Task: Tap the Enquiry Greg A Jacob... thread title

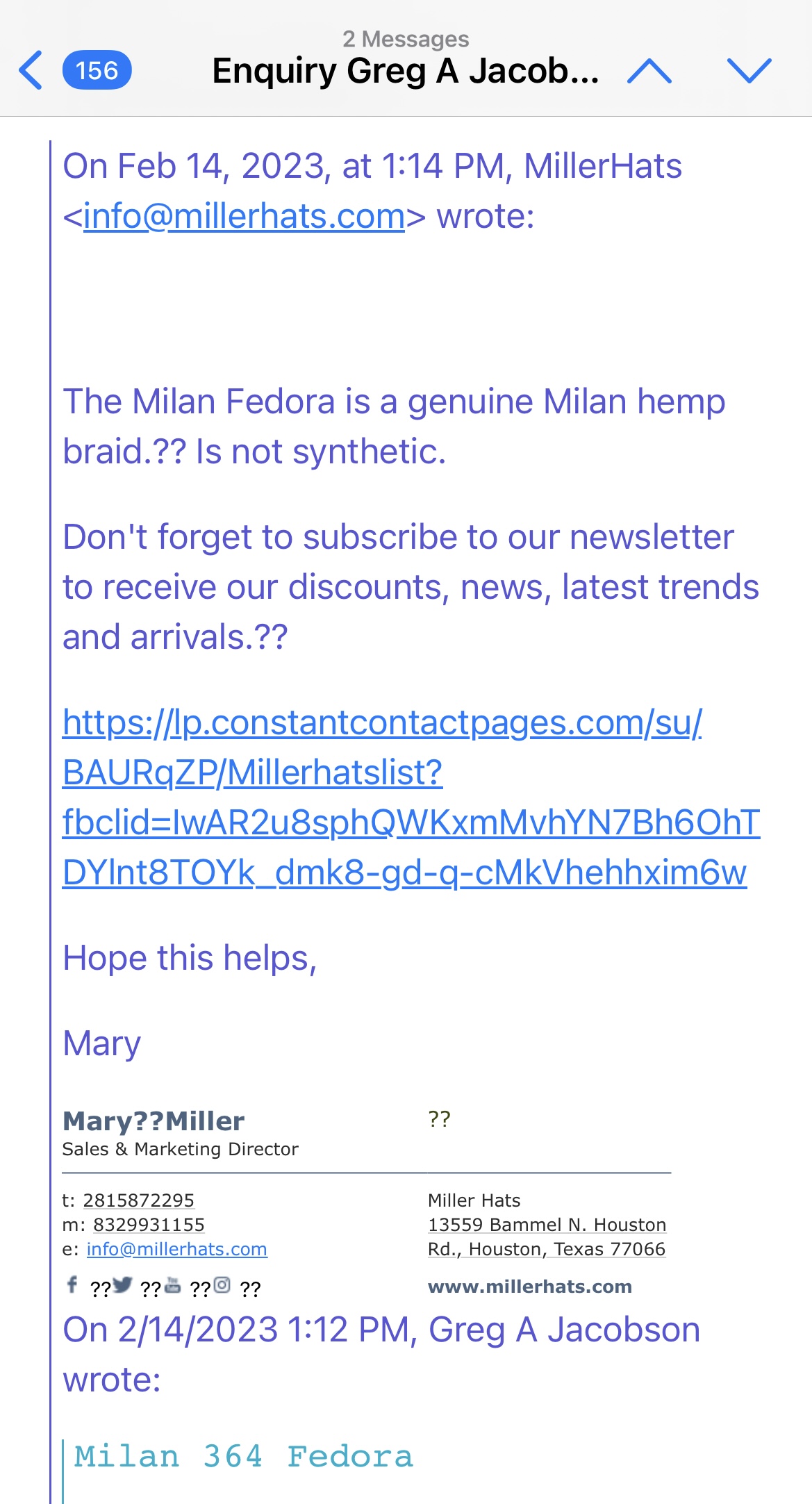Action: pyautogui.click(x=406, y=71)
